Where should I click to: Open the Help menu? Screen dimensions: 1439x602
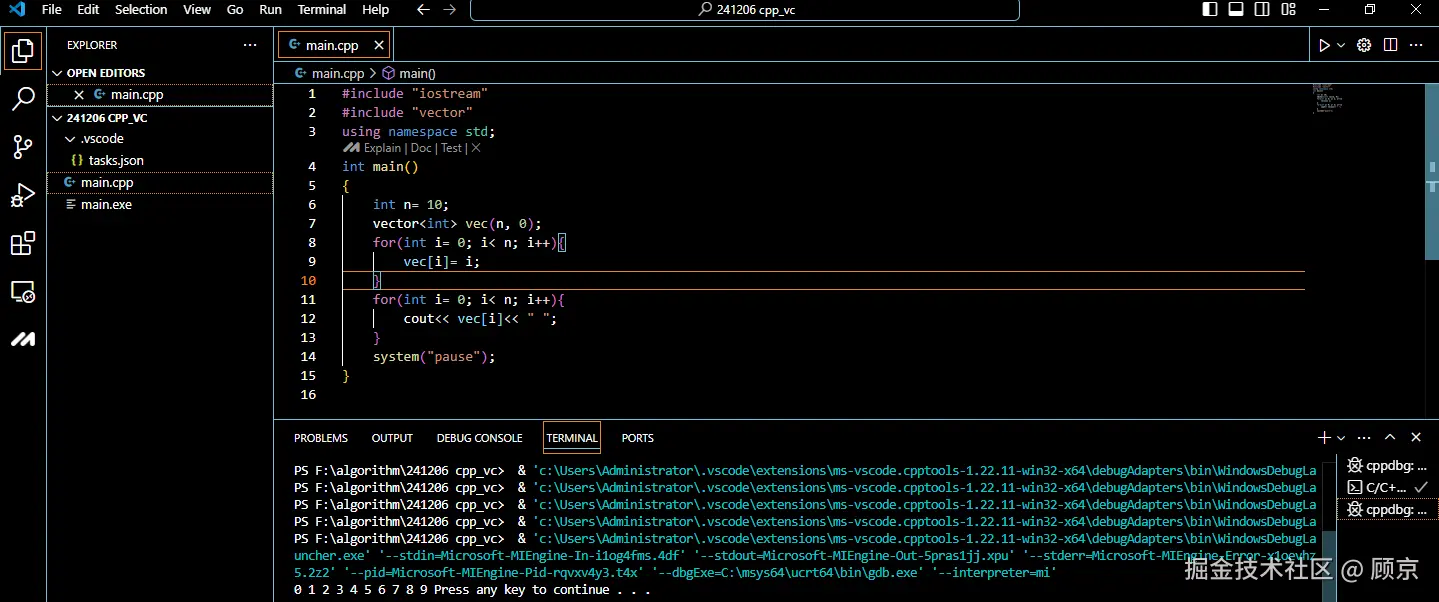point(376,10)
